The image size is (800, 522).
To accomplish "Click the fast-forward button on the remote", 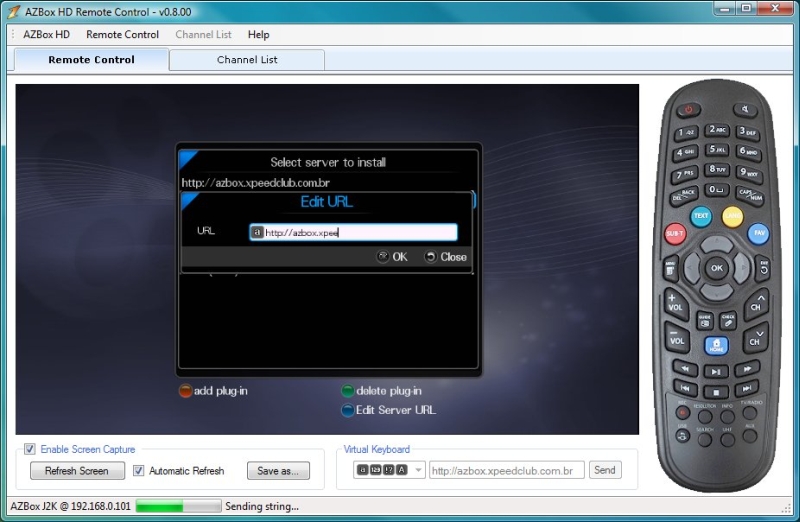I will tap(747, 368).
